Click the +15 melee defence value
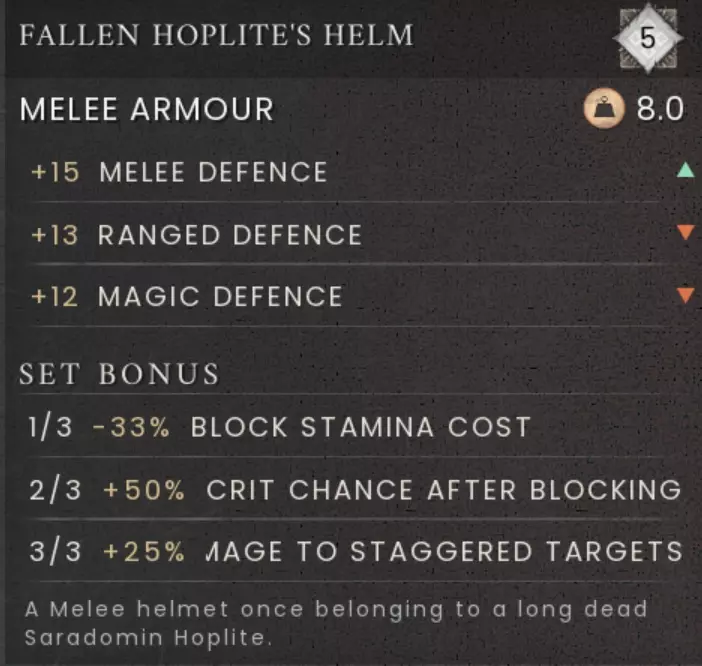The width and height of the screenshot is (702, 666). tap(55, 172)
